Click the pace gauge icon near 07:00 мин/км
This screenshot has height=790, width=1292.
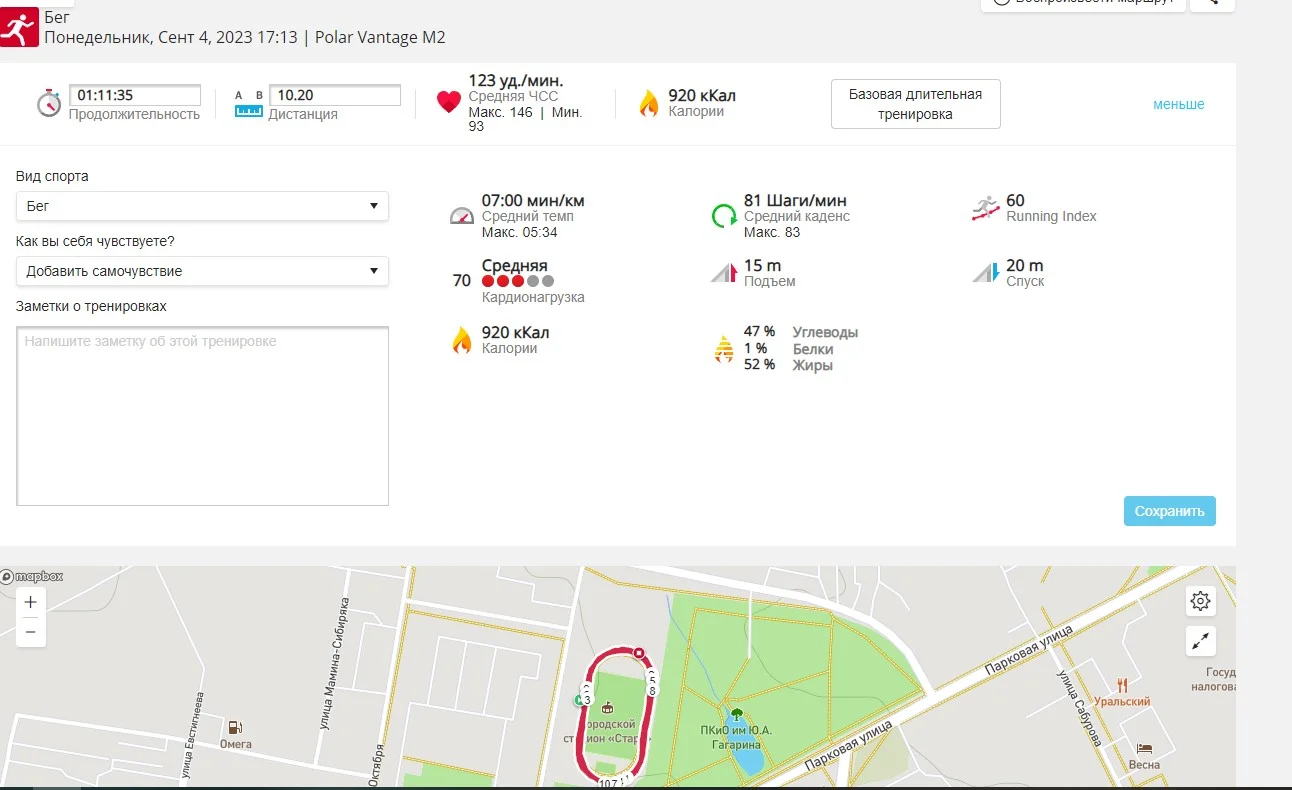click(461, 216)
